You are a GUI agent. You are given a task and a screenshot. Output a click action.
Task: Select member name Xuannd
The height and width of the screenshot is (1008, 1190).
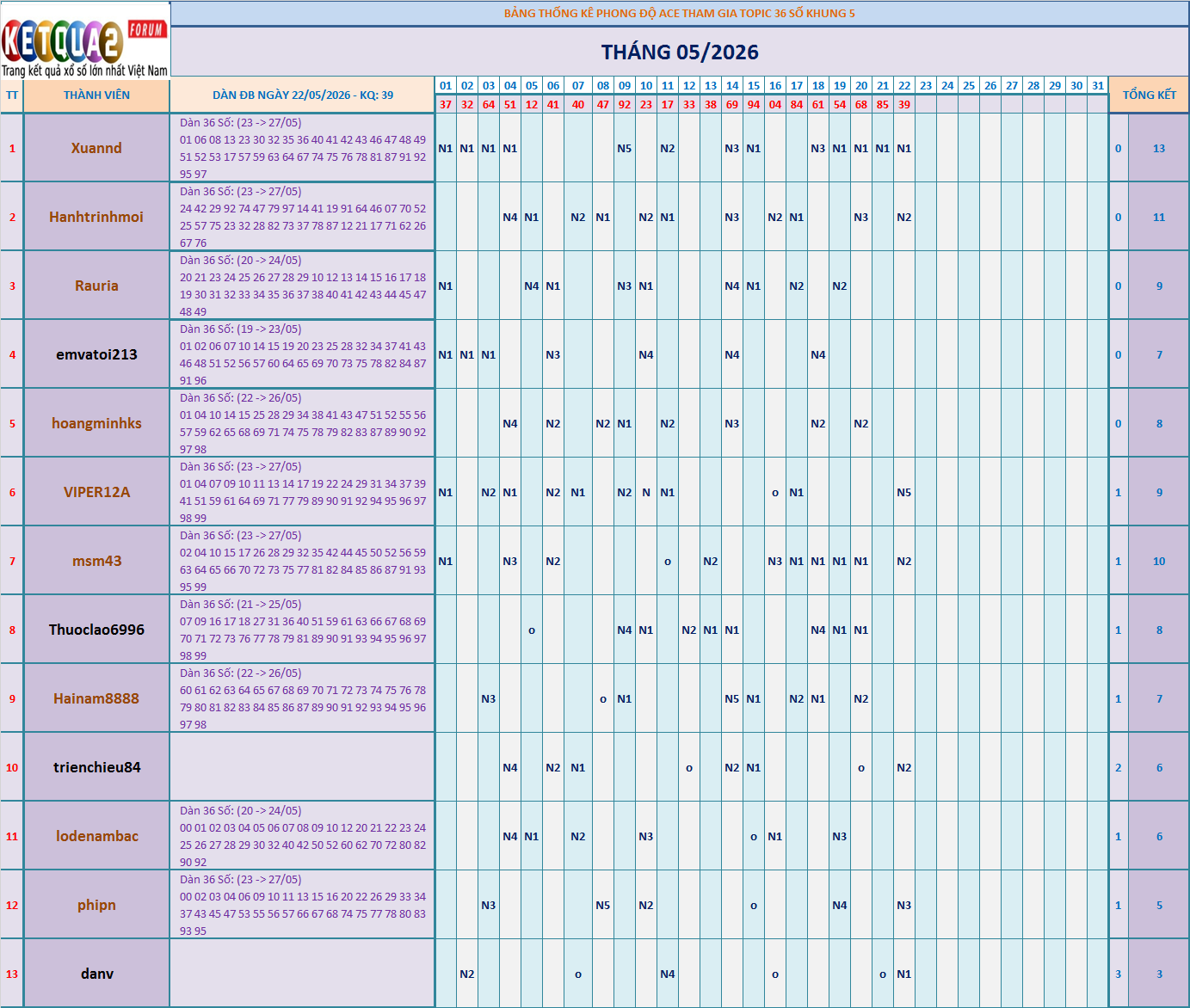click(96, 148)
